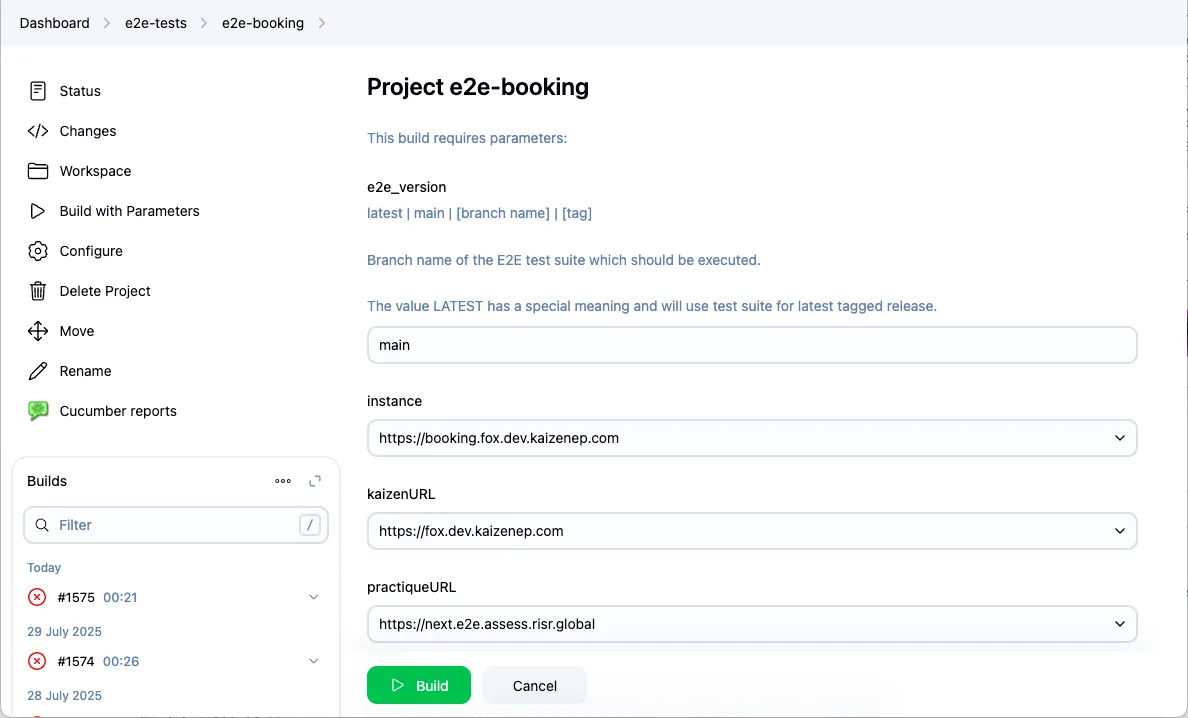
Task: Navigate to Dashboard via the breadcrumb
Action: point(54,22)
